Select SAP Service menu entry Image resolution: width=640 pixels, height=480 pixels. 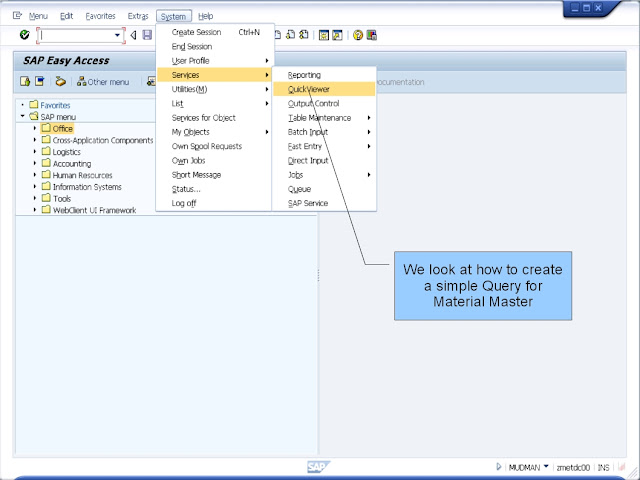(x=324, y=203)
